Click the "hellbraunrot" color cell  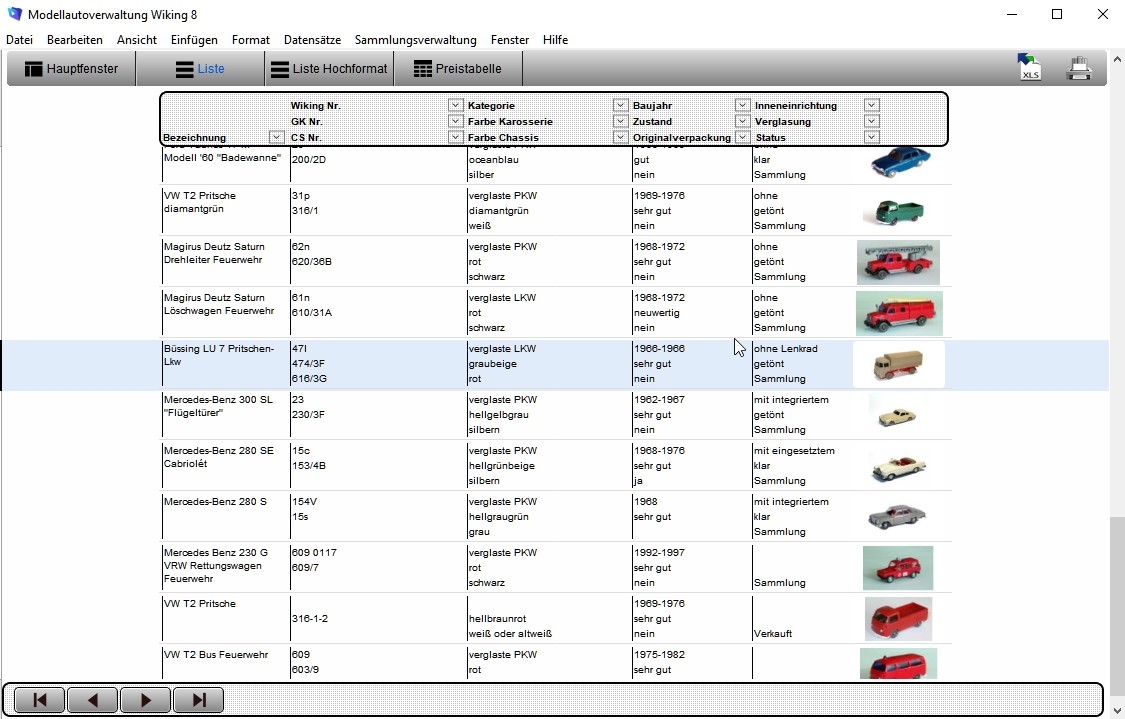(x=497, y=619)
